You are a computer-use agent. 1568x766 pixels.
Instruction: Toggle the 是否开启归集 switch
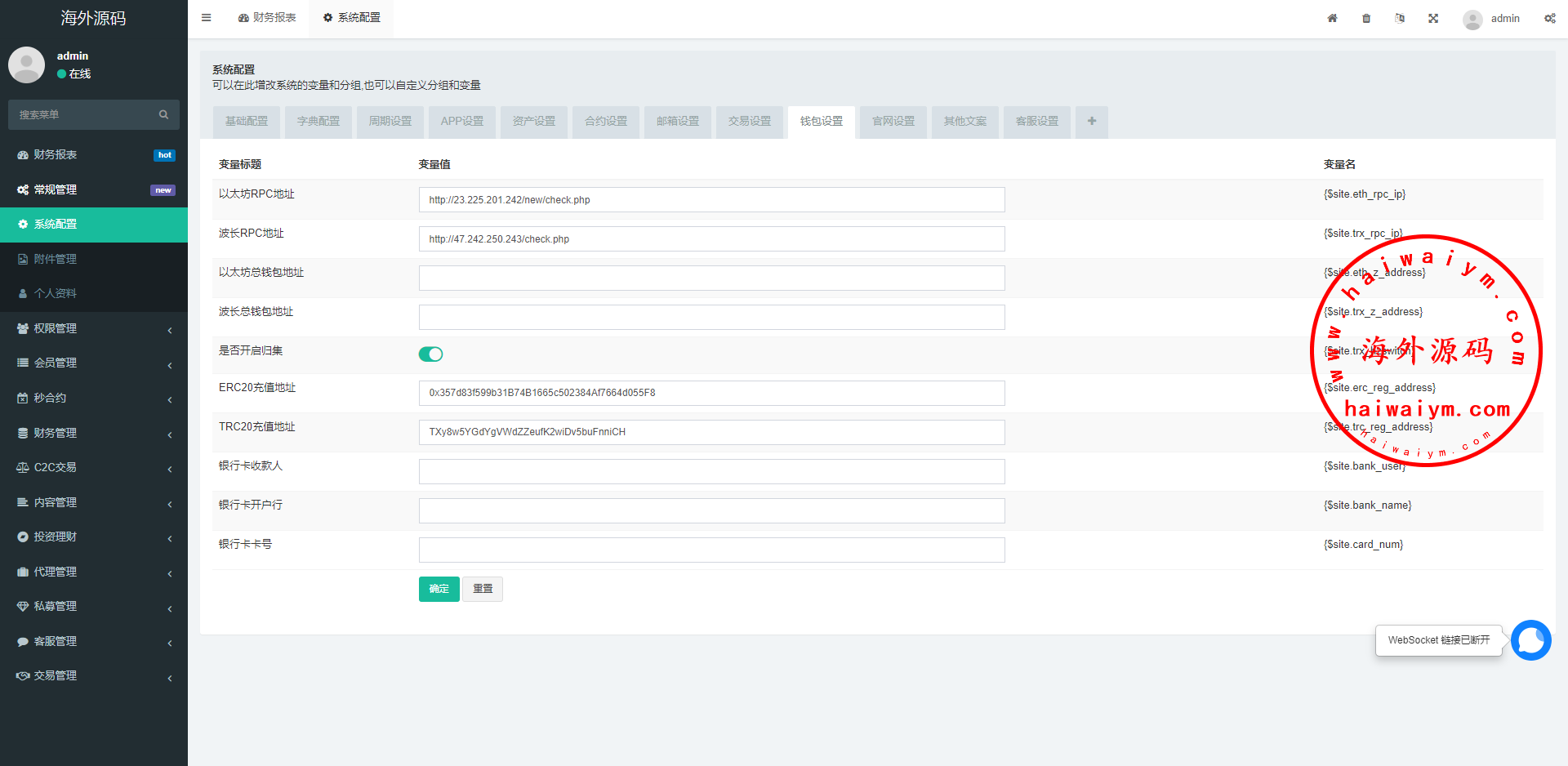(430, 354)
